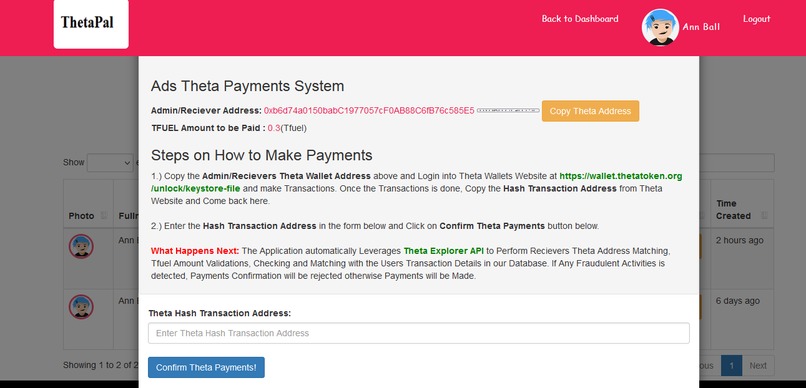Image resolution: width=806 pixels, height=388 pixels.
Task: Go to Next page
Action: tap(758, 366)
